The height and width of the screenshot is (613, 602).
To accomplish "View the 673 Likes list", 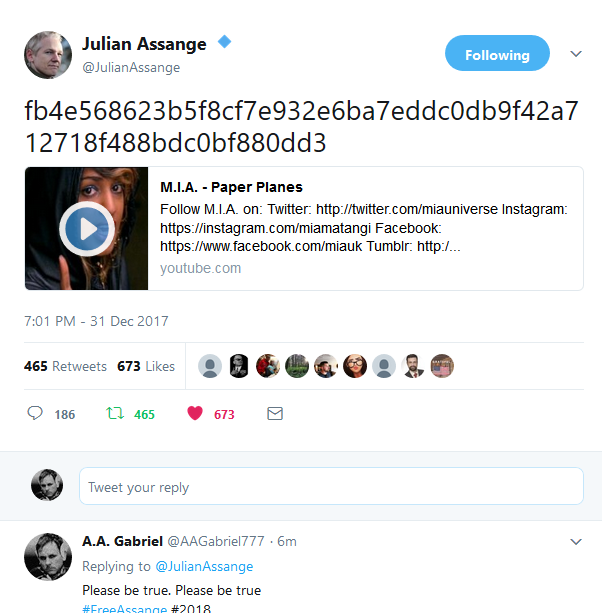I will click(x=146, y=366).
